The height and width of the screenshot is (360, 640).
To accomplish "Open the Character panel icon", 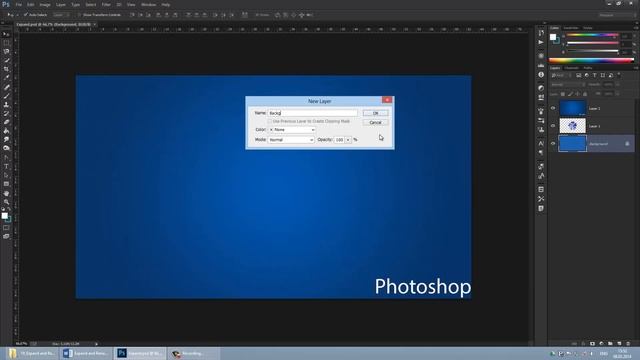I will [x=541, y=144].
